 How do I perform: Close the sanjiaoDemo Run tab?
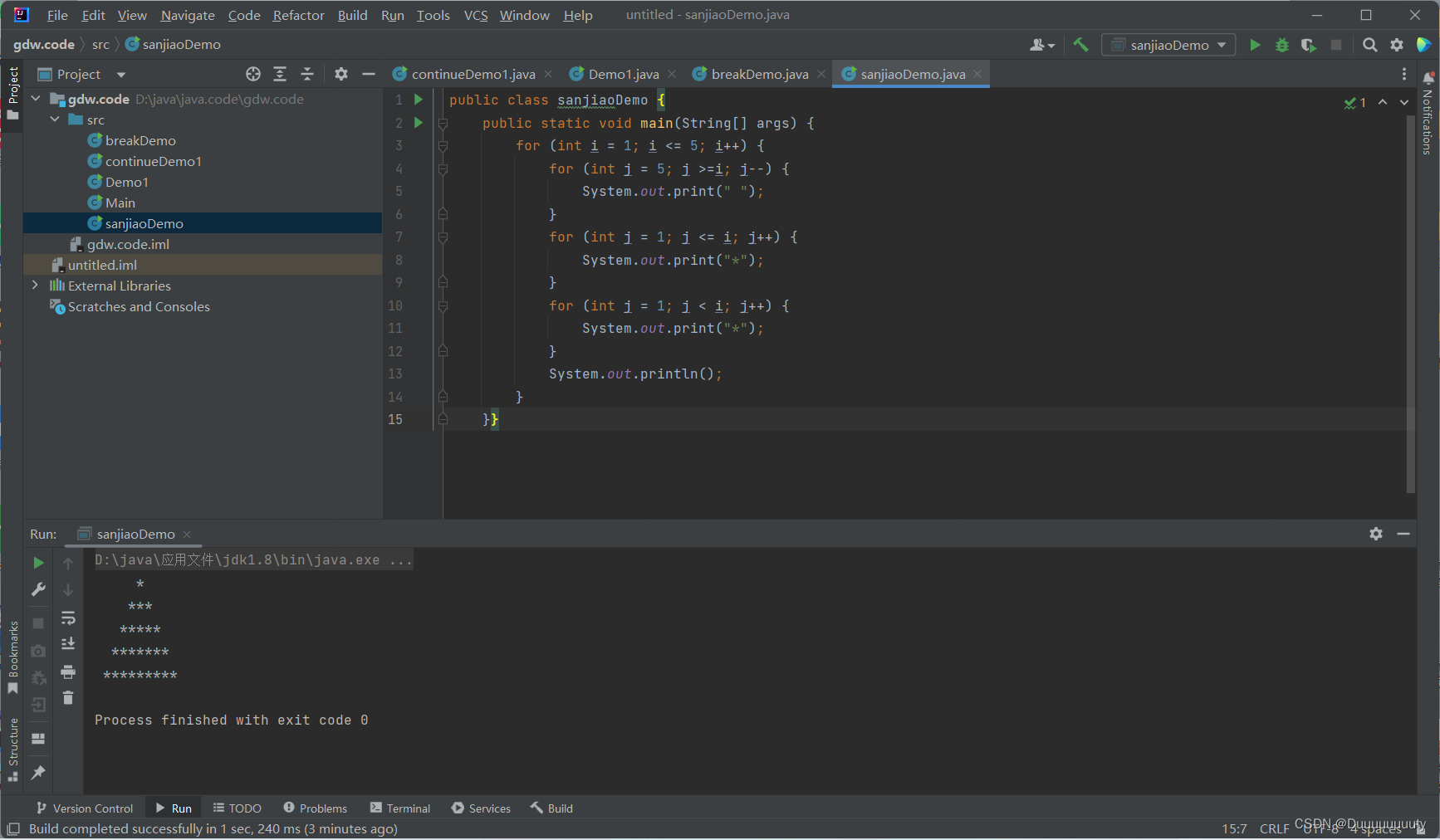coord(187,535)
